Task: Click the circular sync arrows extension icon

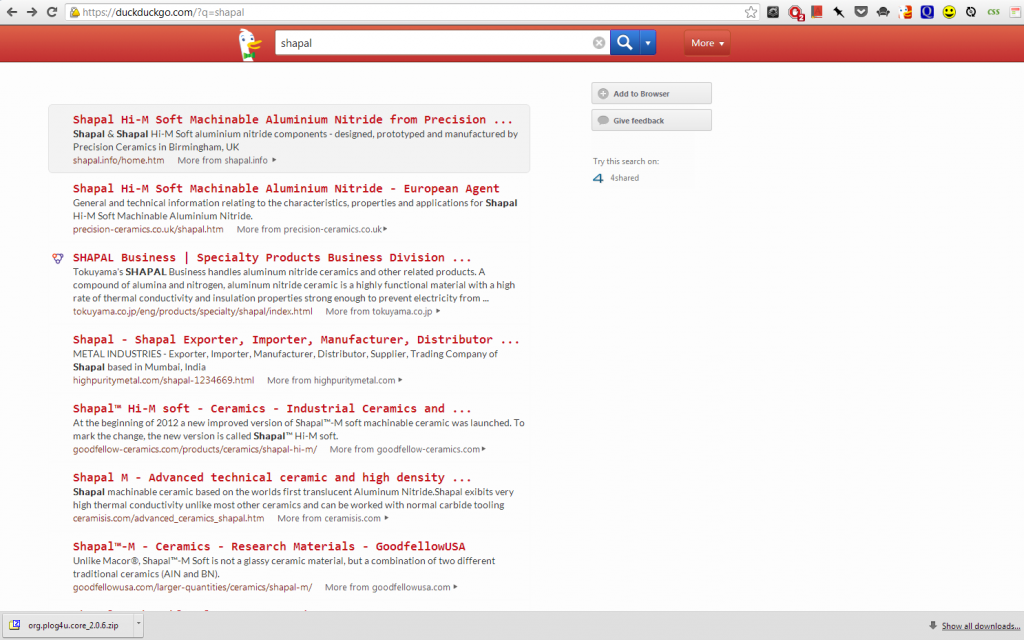Action: click(971, 12)
